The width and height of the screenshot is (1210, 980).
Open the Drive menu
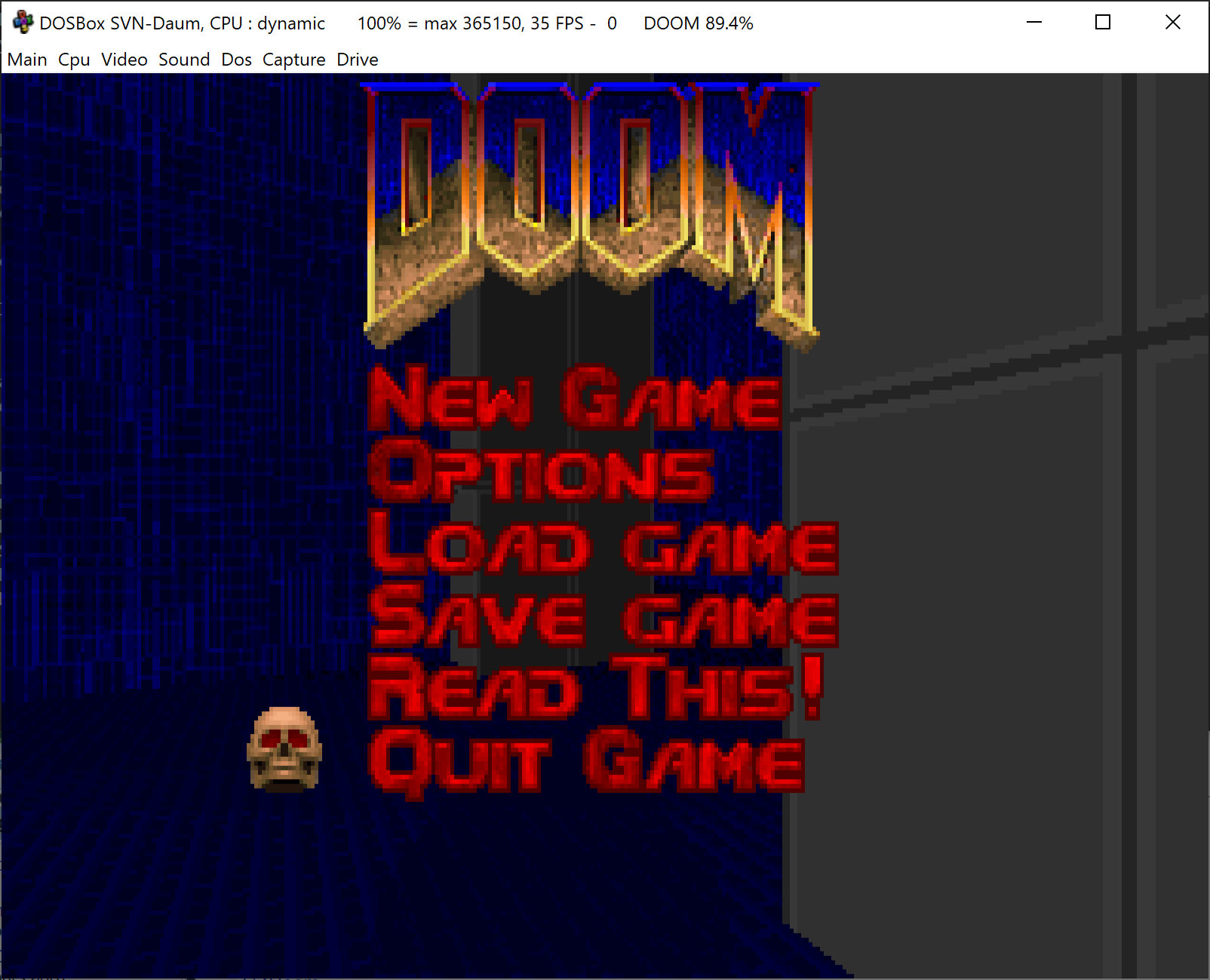click(358, 60)
